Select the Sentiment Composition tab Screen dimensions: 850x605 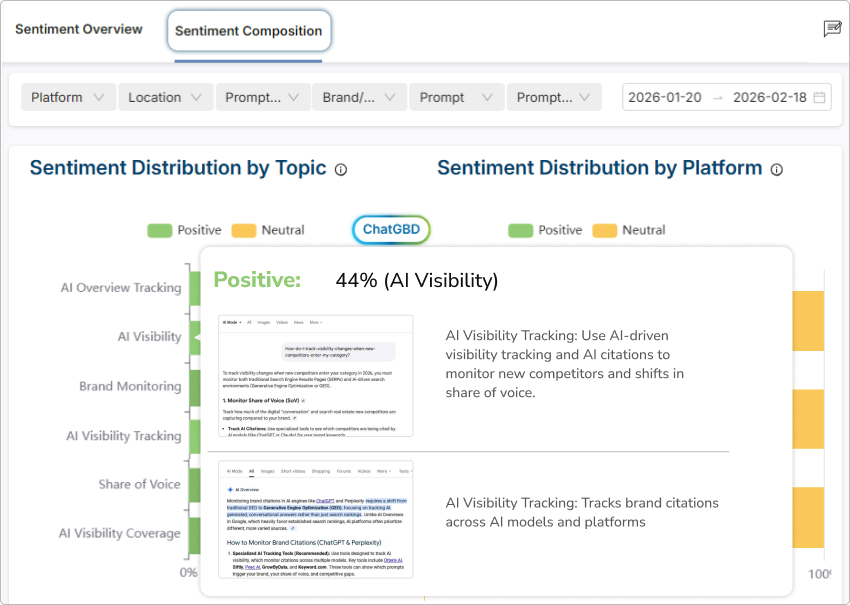[x=248, y=31]
